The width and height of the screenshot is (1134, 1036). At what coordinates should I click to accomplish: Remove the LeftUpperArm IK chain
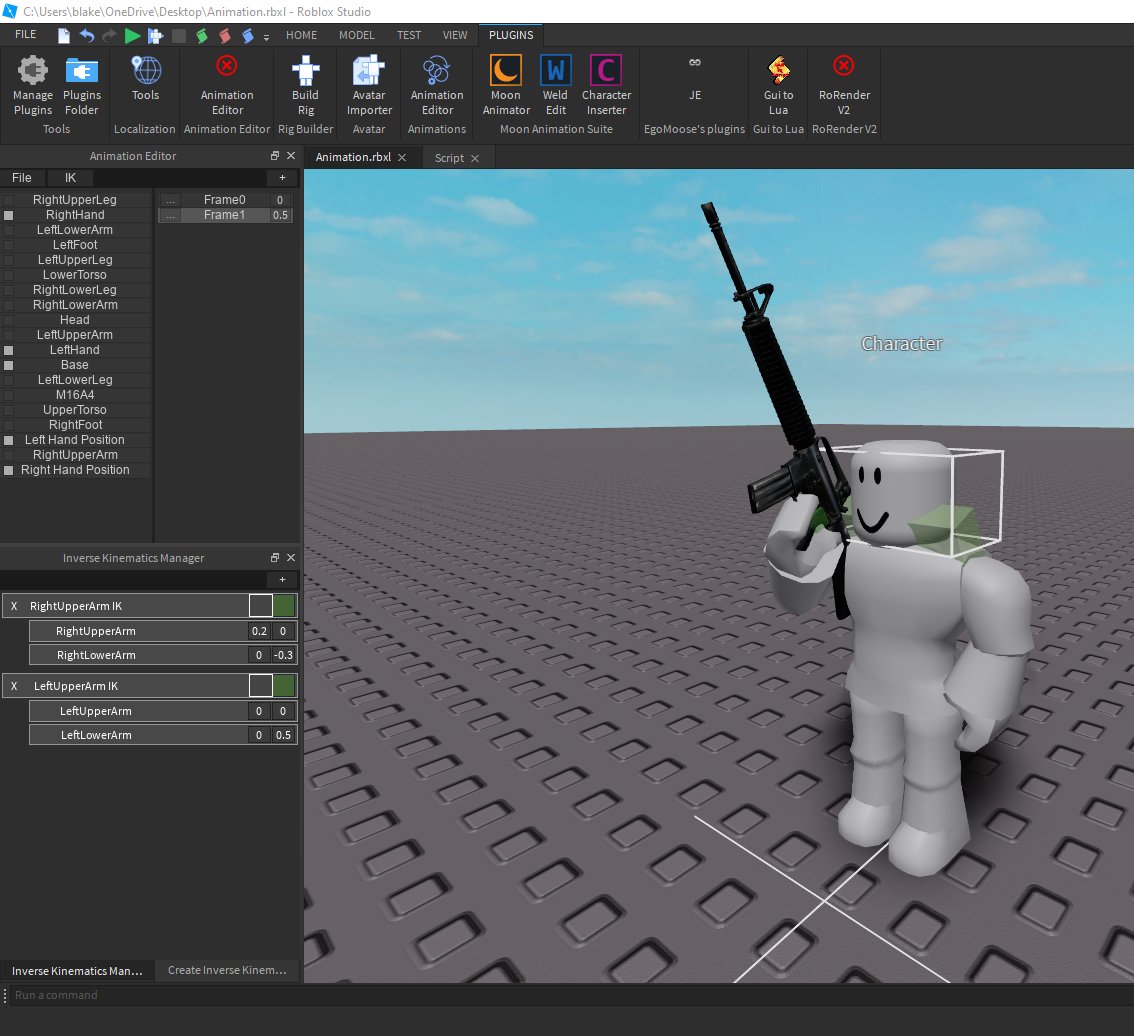14,686
